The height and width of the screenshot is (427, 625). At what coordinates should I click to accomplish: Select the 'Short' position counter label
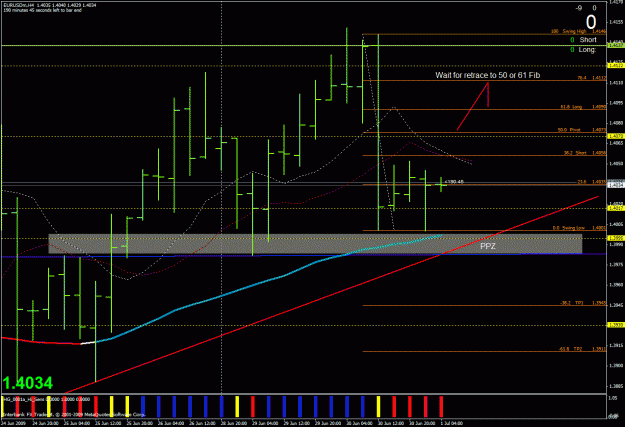coord(588,39)
